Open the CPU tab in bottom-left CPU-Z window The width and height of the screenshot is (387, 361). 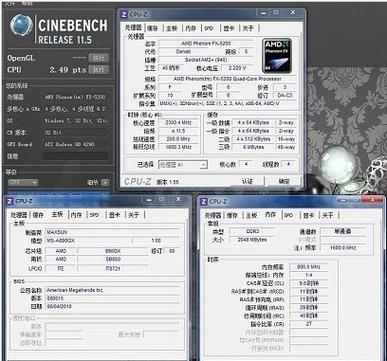18,215
